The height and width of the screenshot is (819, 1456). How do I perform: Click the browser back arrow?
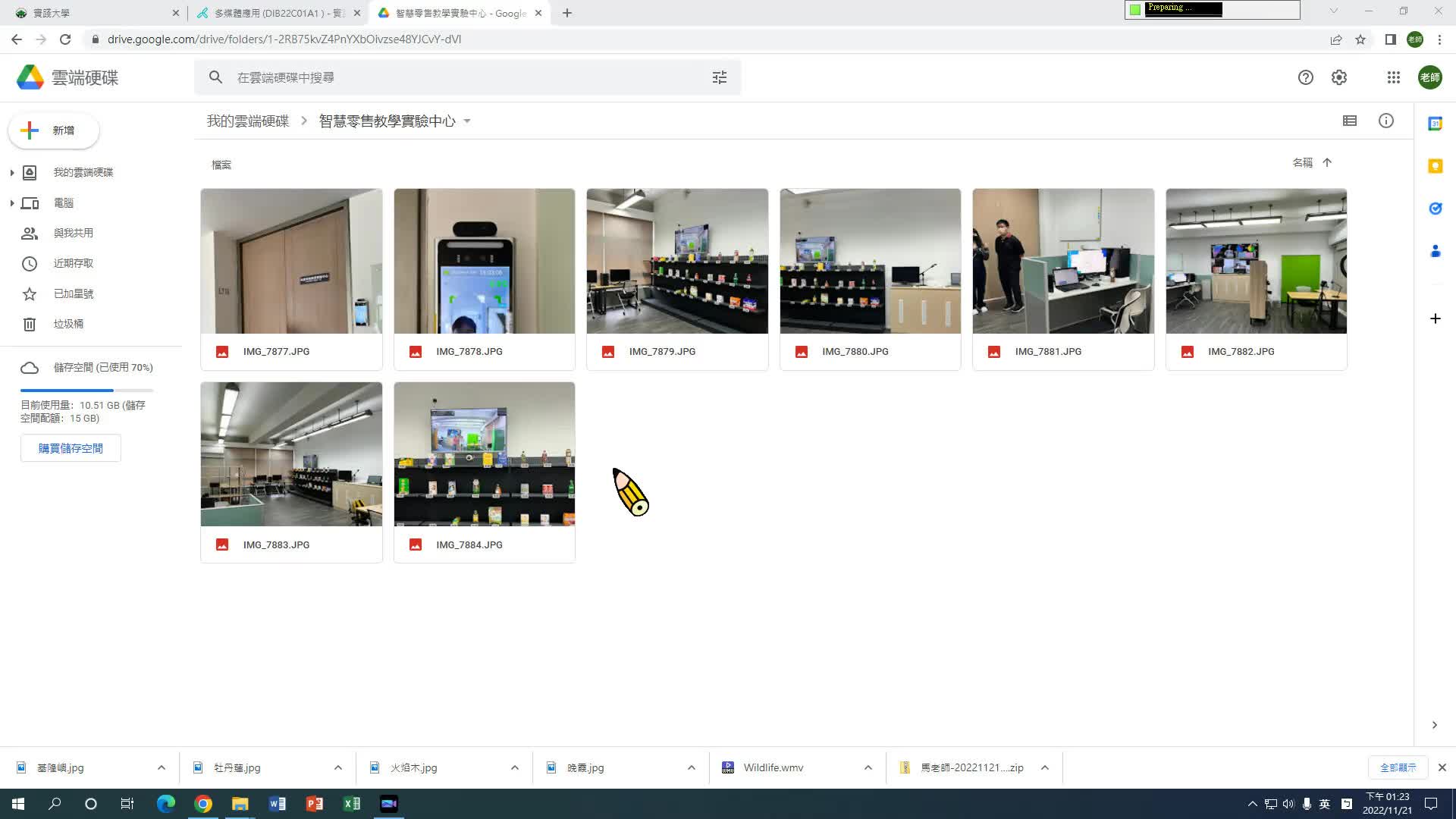coord(17,39)
